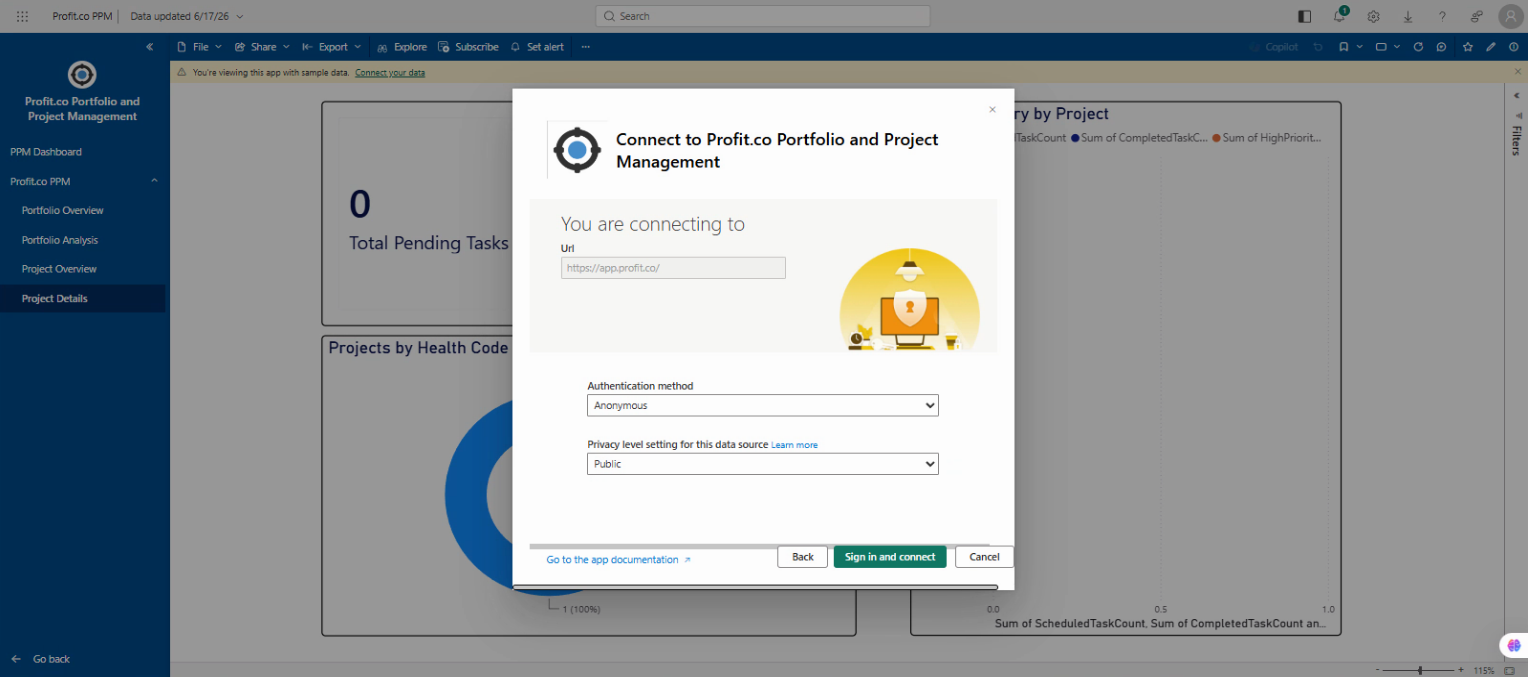Open the user account avatar
This screenshot has height=677, width=1528.
(x=1510, y=16)
